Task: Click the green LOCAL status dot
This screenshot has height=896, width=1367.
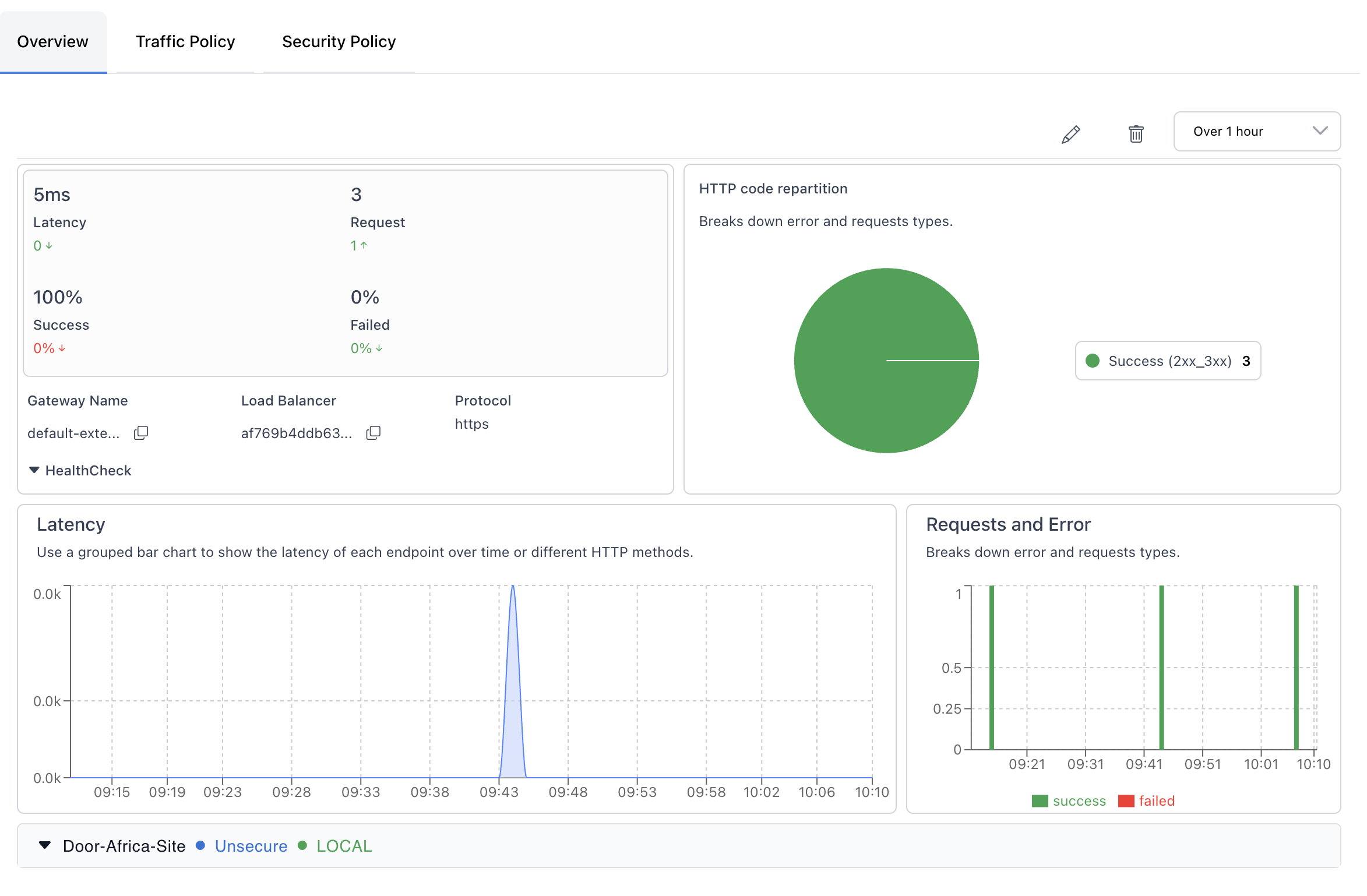Action: pos(302,845)
